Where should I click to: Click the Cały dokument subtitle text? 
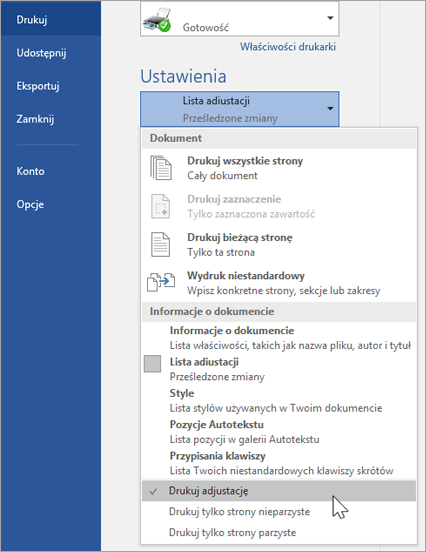click(x=222, y=176)
